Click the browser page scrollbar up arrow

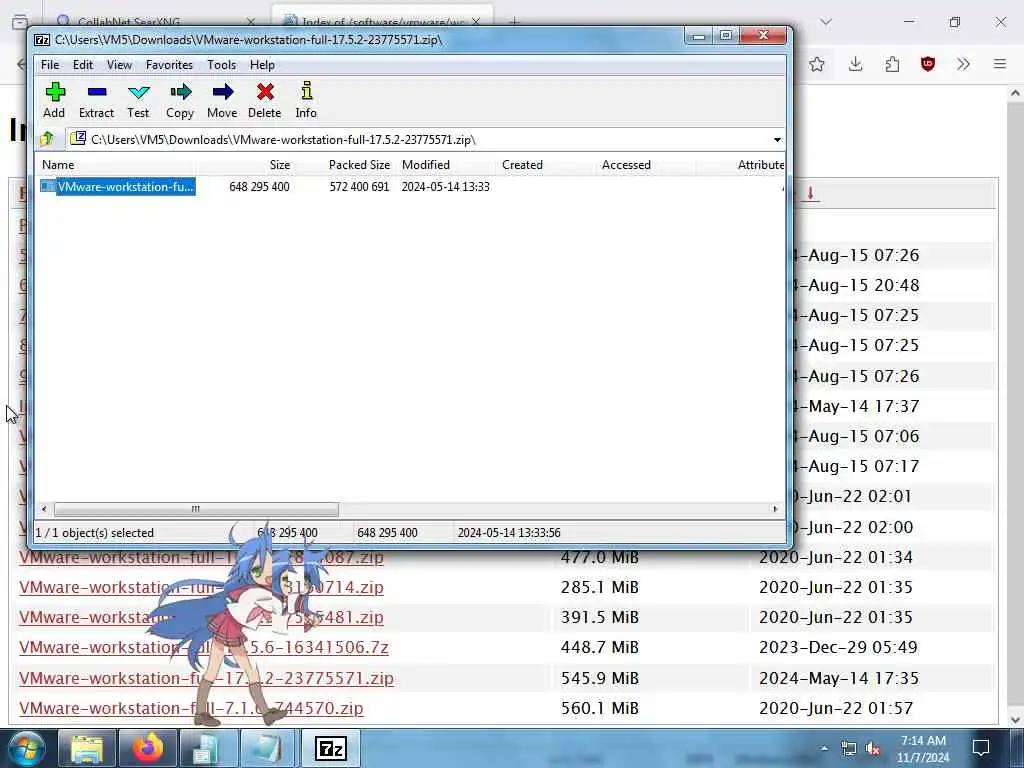click(x=1015, y=93)
